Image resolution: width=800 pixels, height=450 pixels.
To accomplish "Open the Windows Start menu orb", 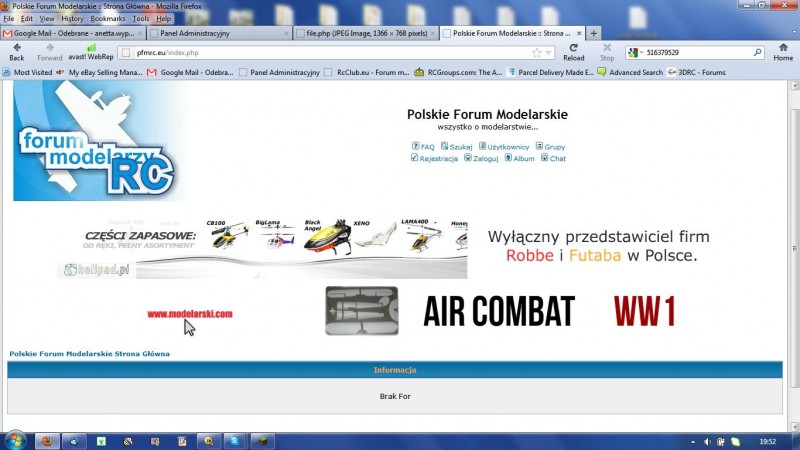I will click(x=15, y=441).
